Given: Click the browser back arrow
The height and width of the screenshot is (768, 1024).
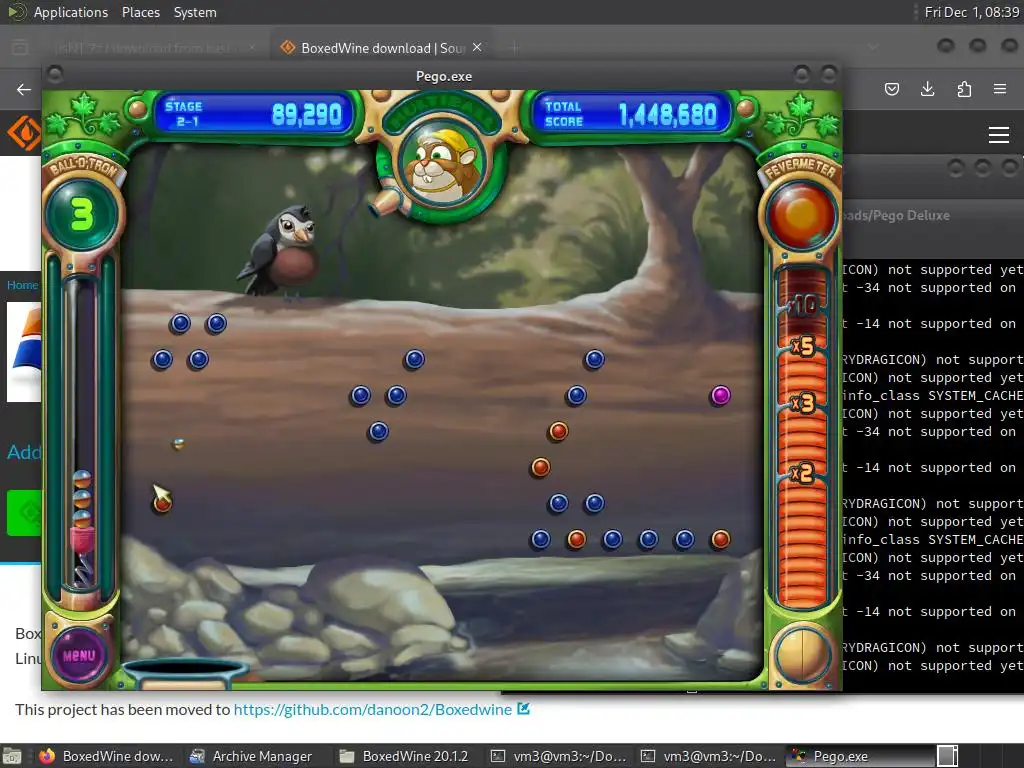Looking at the screenshot, I should [24, 89].
